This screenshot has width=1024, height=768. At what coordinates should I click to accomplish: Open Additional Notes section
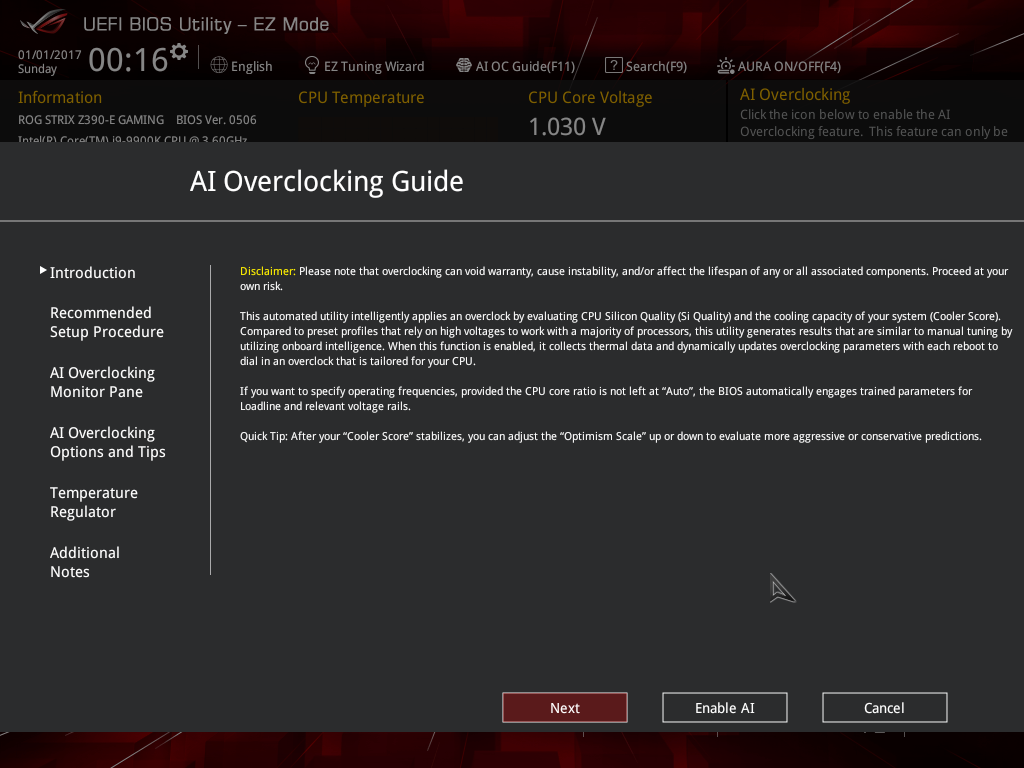85,562
